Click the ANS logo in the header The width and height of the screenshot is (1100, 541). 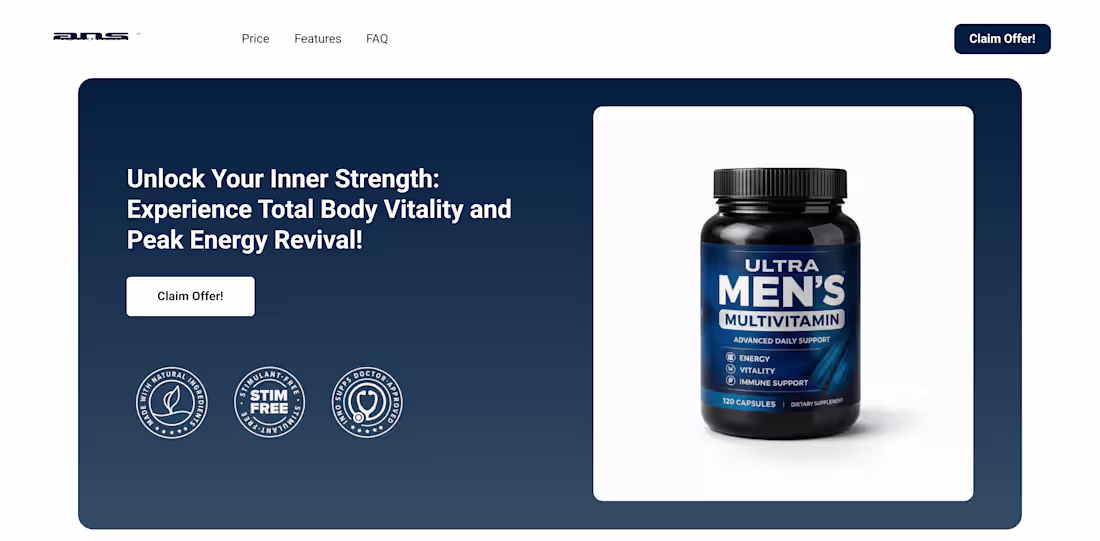coord(91,36)
